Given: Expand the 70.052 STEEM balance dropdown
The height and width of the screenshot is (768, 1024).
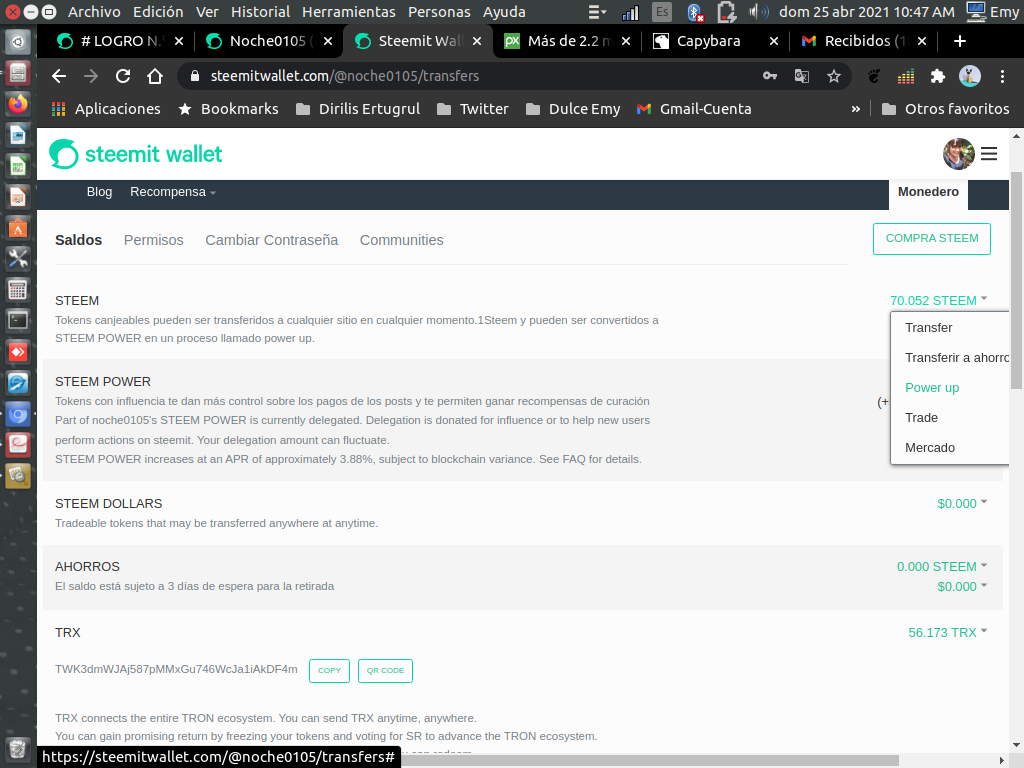Looking at the screenshot, I should (938, 300).
